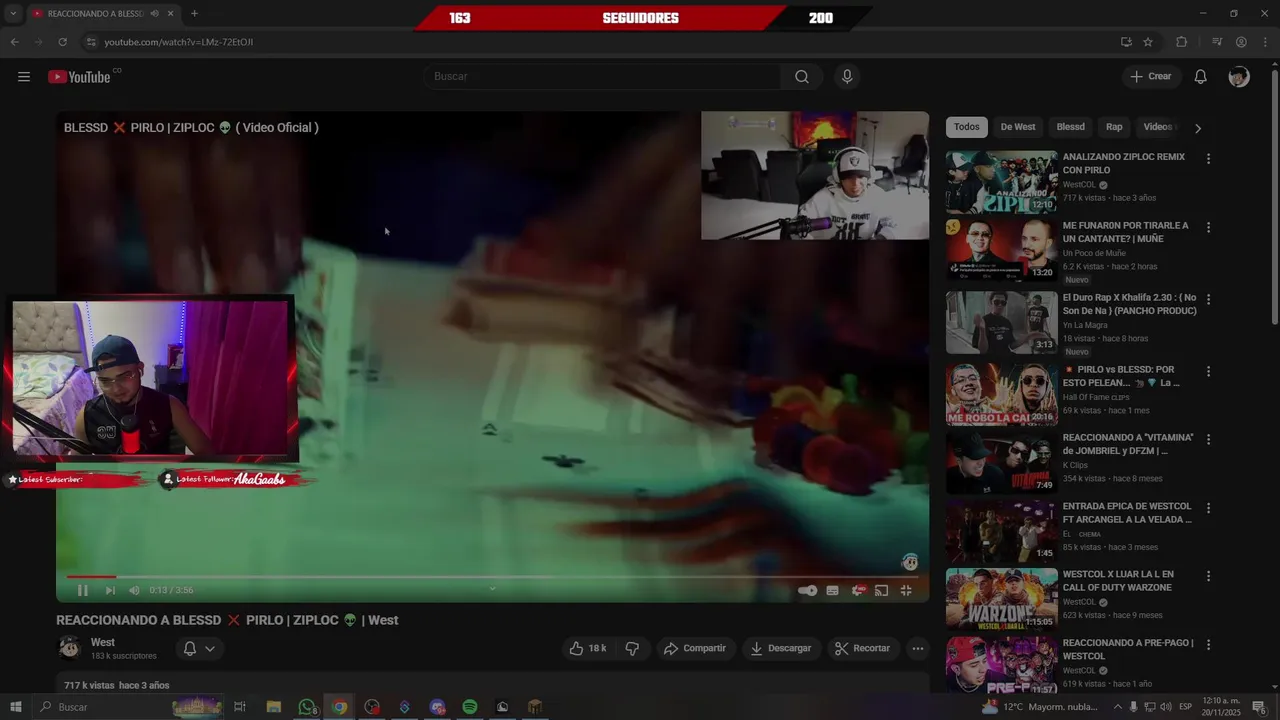Pause the video
Viewport: 1280px width, 720px height.
click(x=83, y=590)
